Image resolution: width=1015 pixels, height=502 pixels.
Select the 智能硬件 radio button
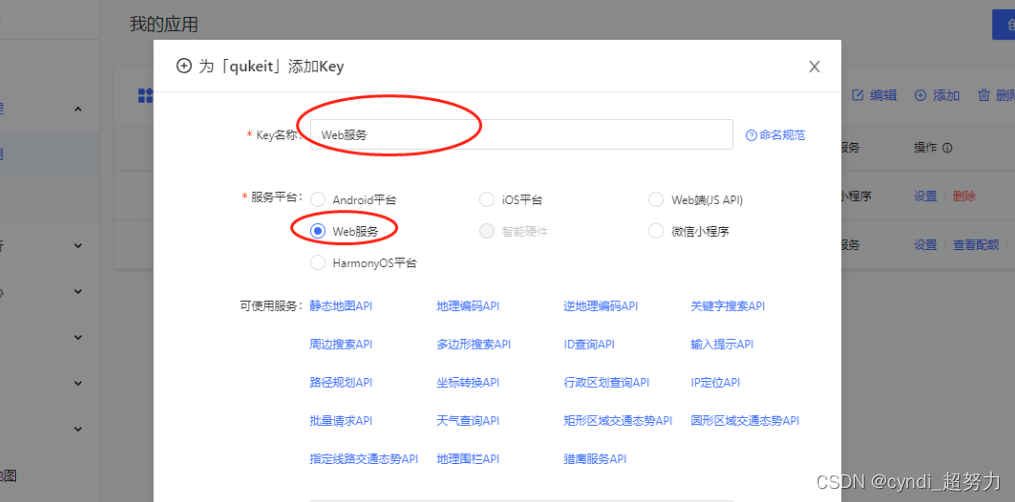pyautogui.click(x=487, y=231)
